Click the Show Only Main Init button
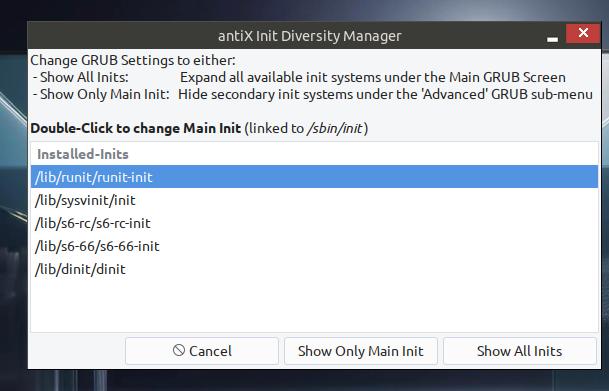This screenshot has height=391, width=609. click(x=361, y=351)
